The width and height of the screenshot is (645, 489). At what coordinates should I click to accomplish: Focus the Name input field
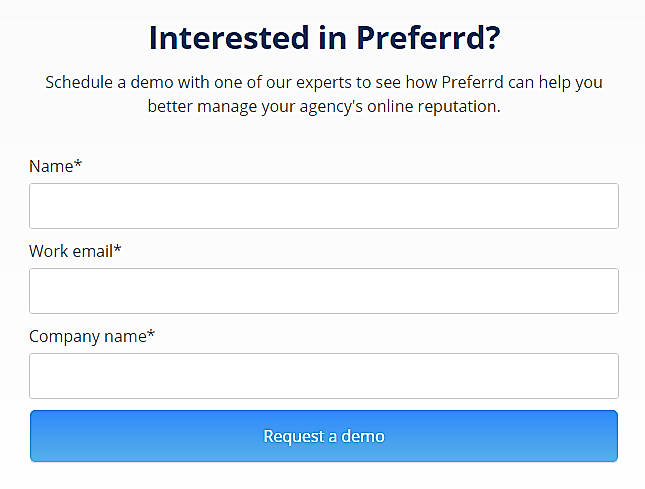(x=323, y=206)
